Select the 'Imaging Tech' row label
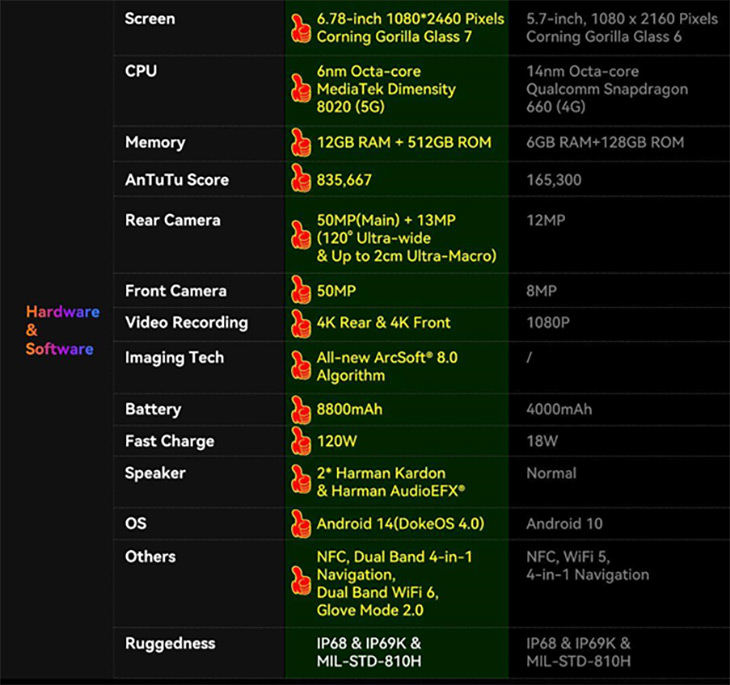This screenshot has width=730, height=685. 174,358
